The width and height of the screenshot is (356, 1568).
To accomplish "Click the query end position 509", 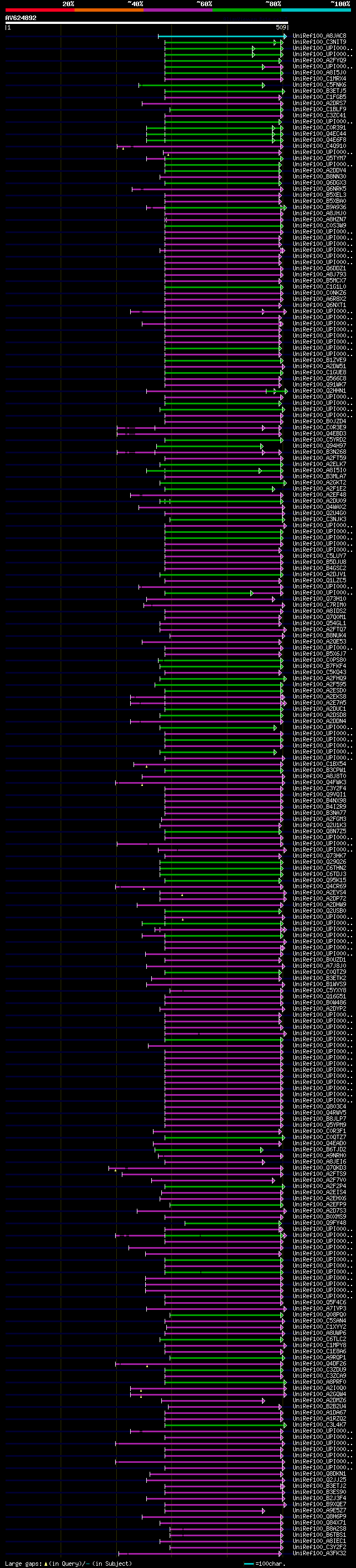I will click(x=281, y=27).
